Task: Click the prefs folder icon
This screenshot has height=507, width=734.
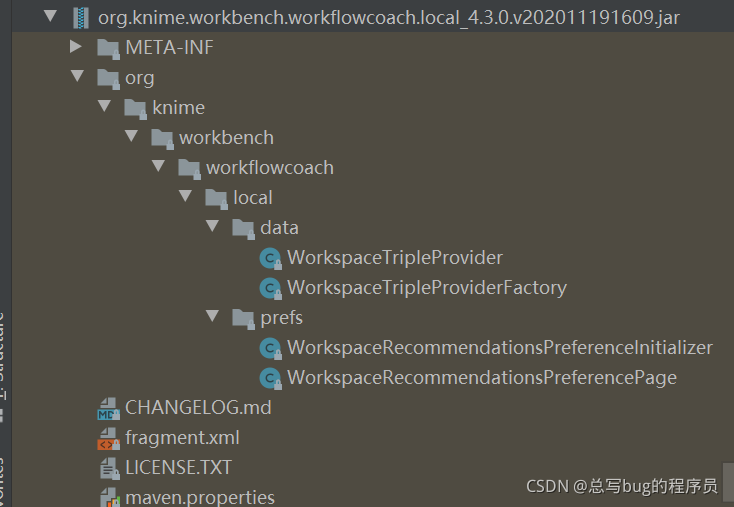Action: tap(243, 319)
